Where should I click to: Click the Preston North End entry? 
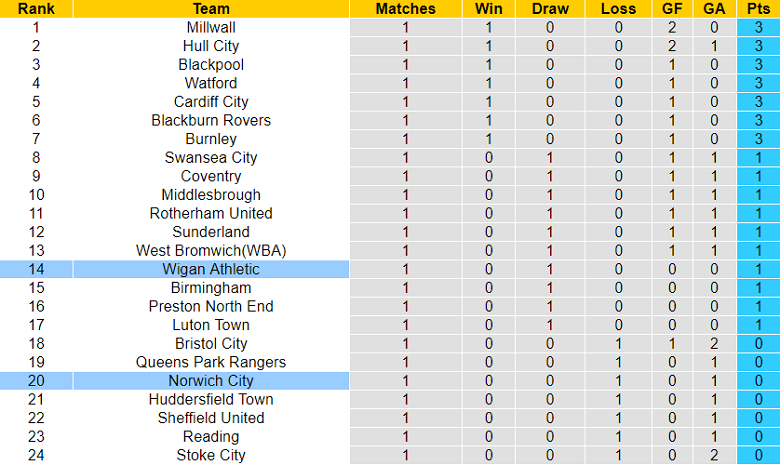[211, 306]
